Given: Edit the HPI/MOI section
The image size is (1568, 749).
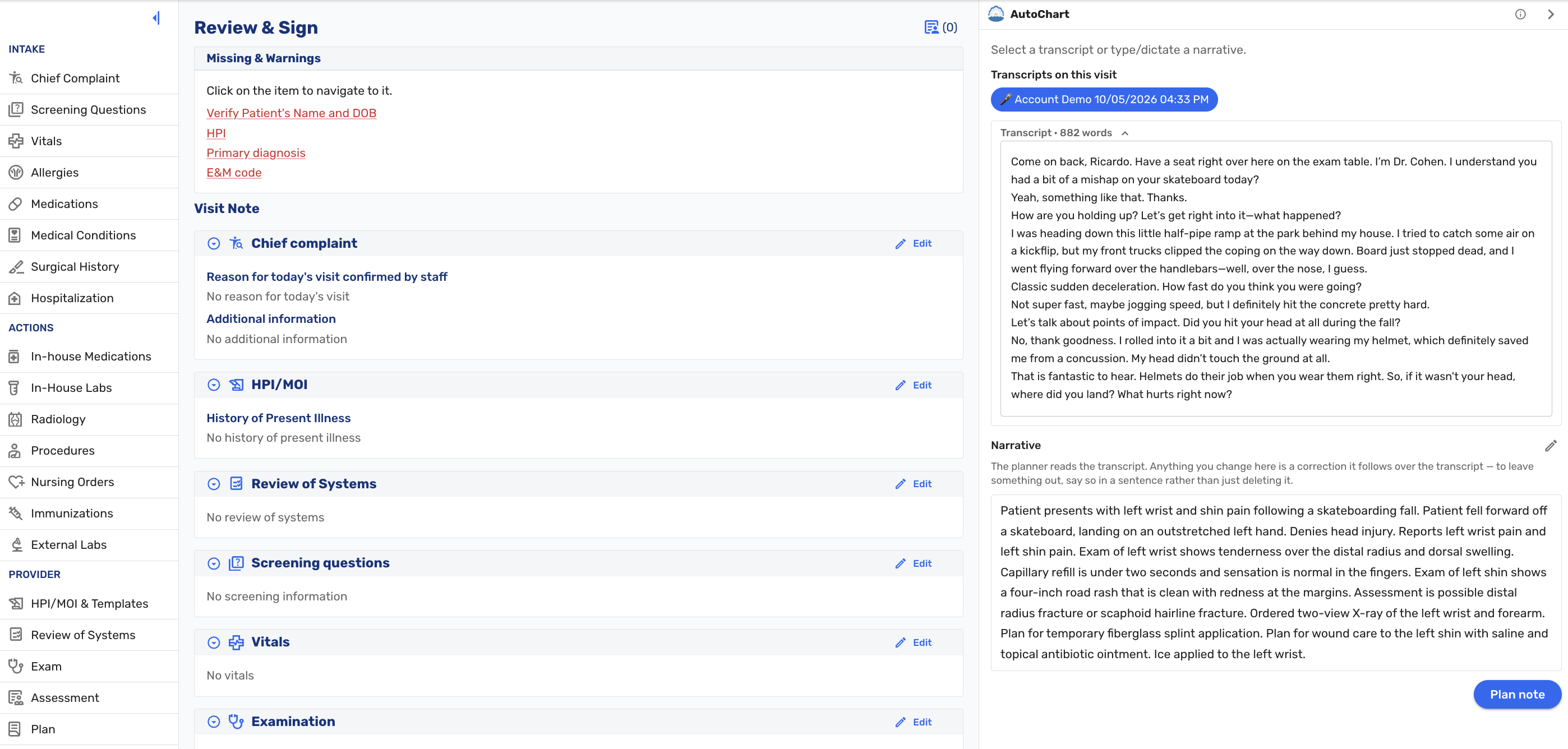Looking at the screenshot, I should (x=913, y=385).
